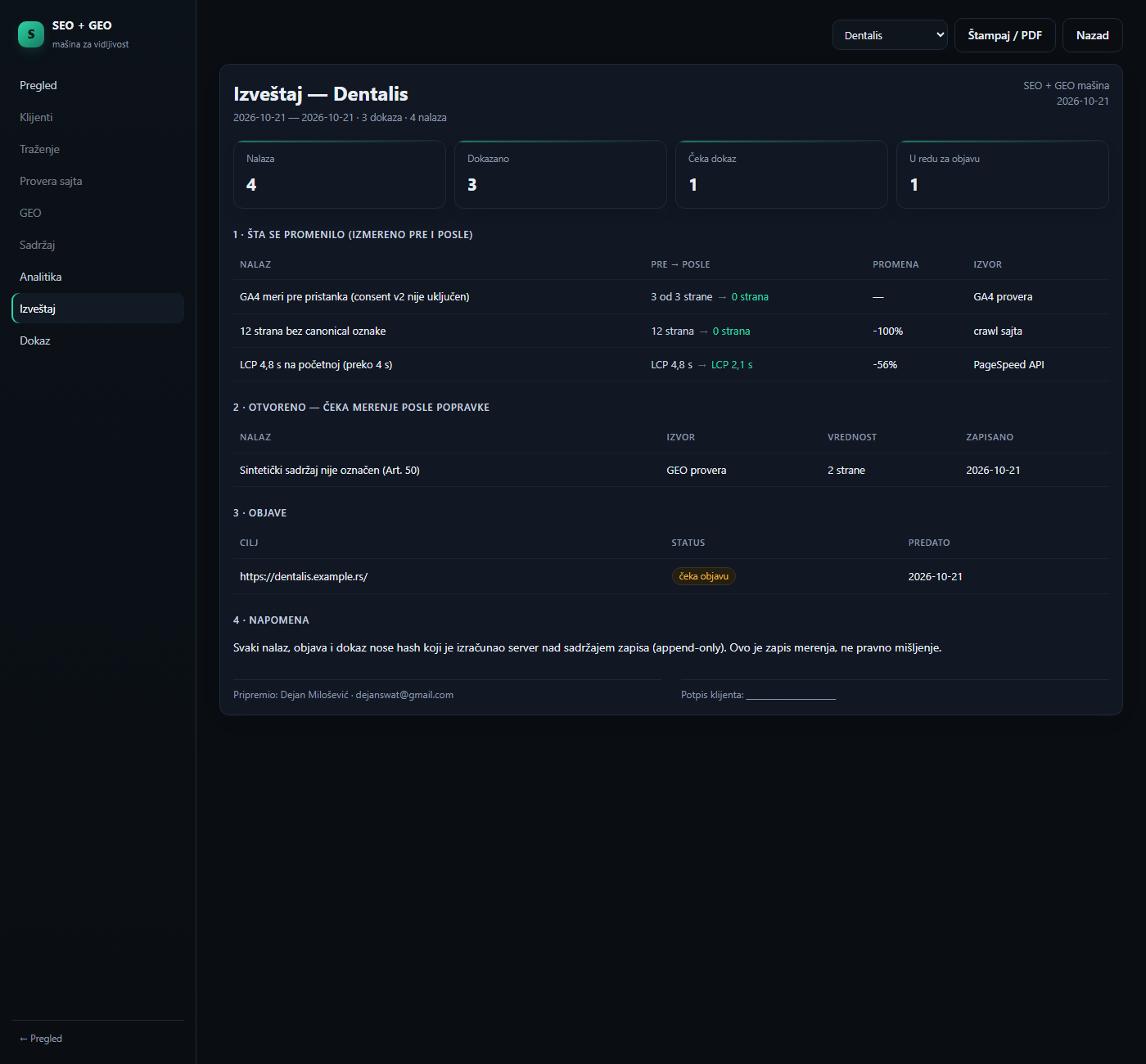
Task: Select Traženje in the sidebar
Action: 97,149
